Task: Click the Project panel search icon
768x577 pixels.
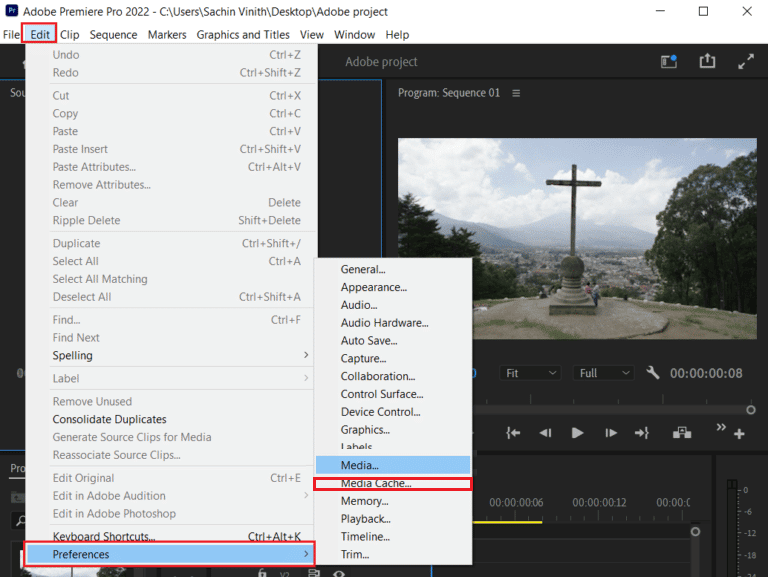Action: tap(20, 520)
